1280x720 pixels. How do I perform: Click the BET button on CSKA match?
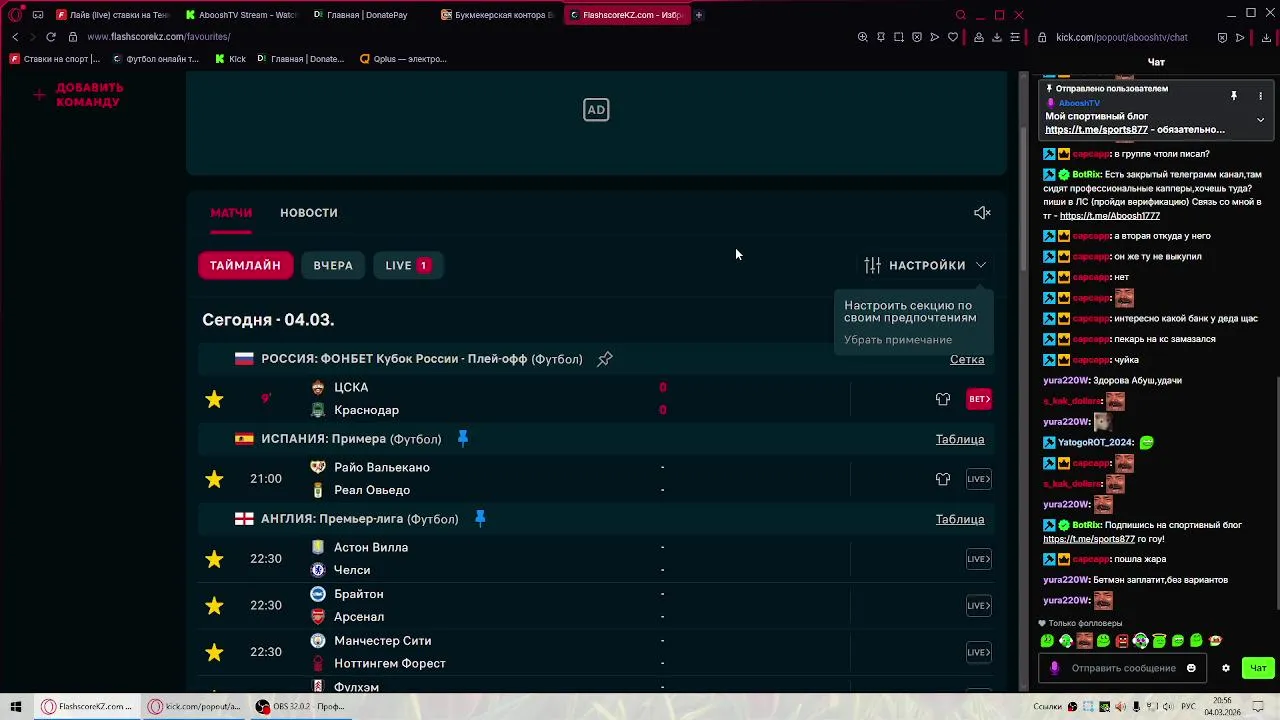click(979, 399)
